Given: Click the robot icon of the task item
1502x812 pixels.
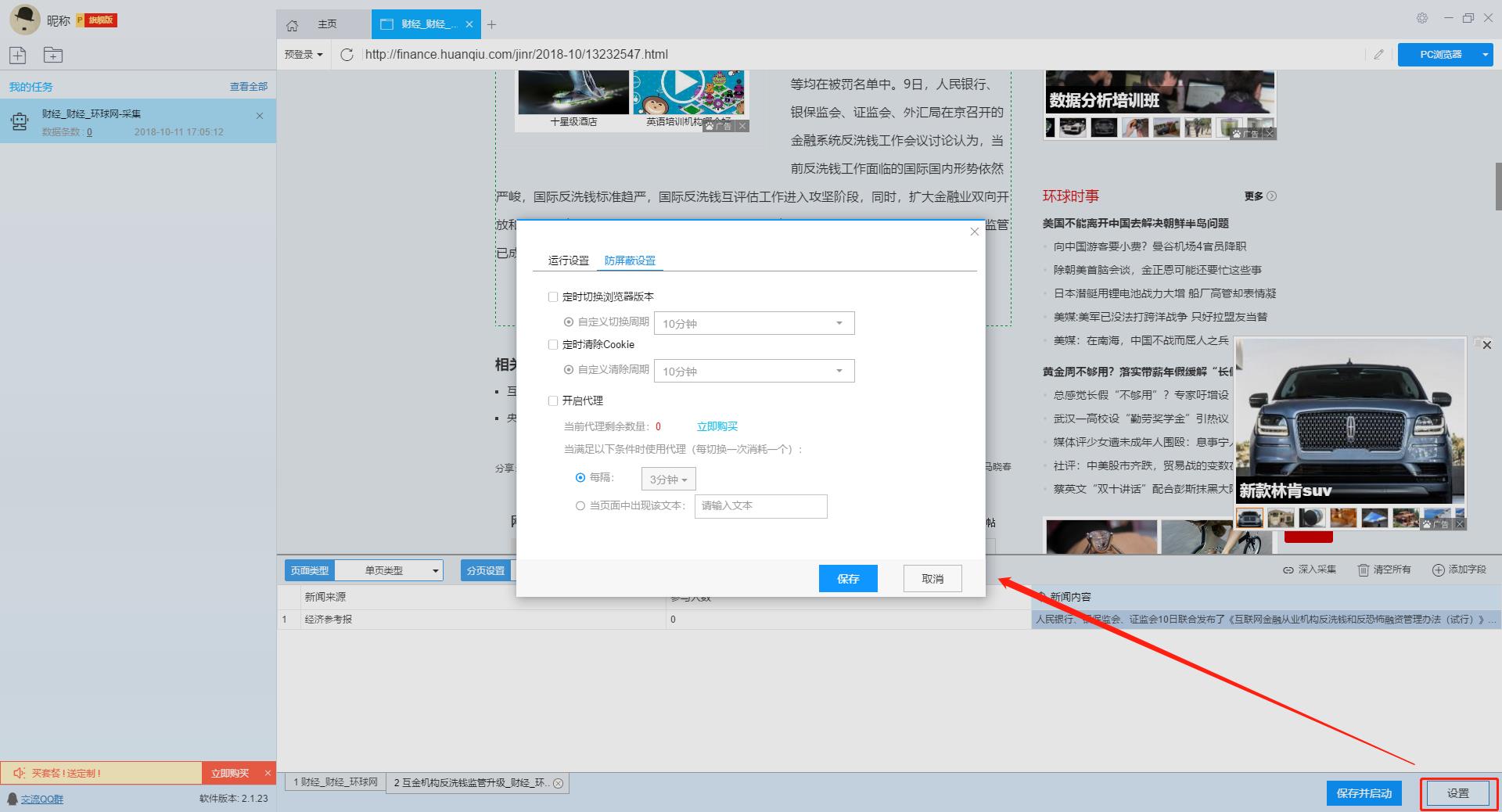Looking at the screenshot, I should 20,121.
